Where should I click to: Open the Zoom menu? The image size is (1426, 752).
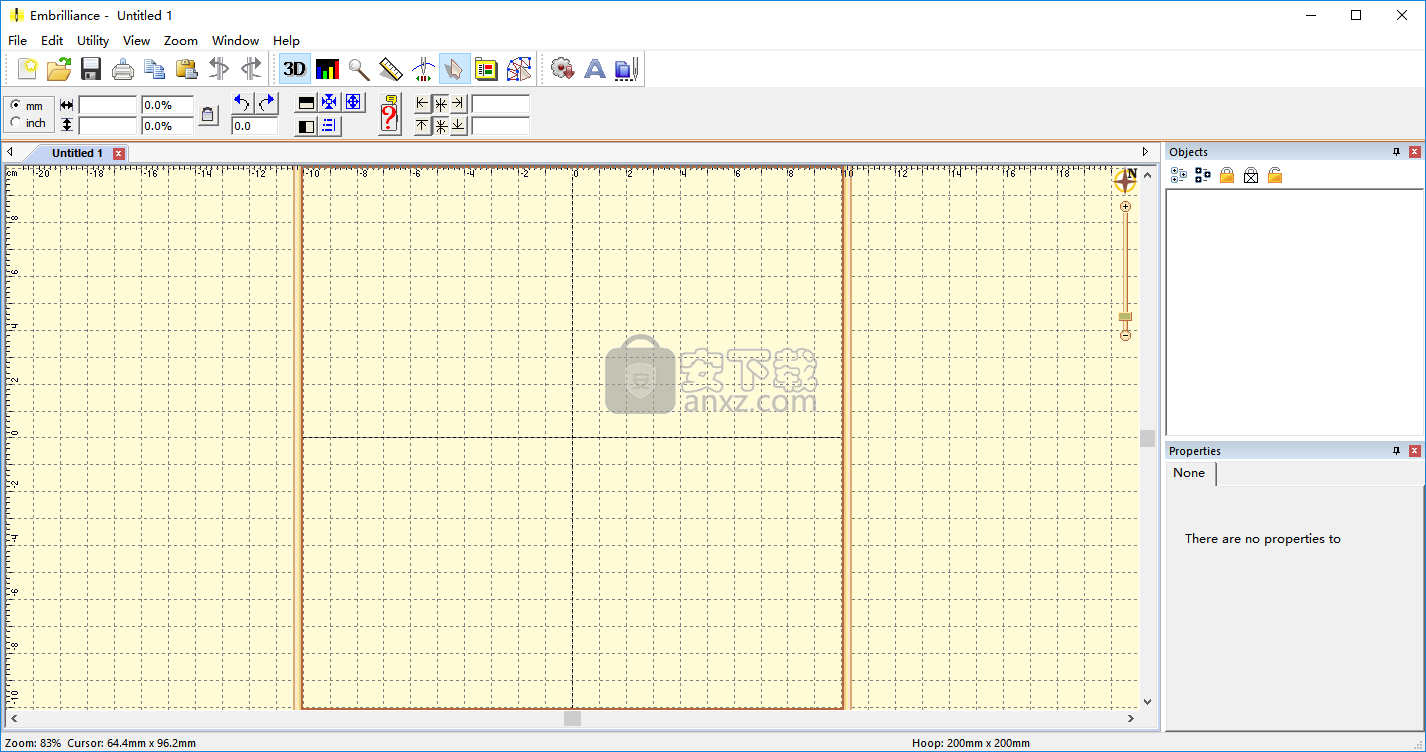tap(181, 40)
